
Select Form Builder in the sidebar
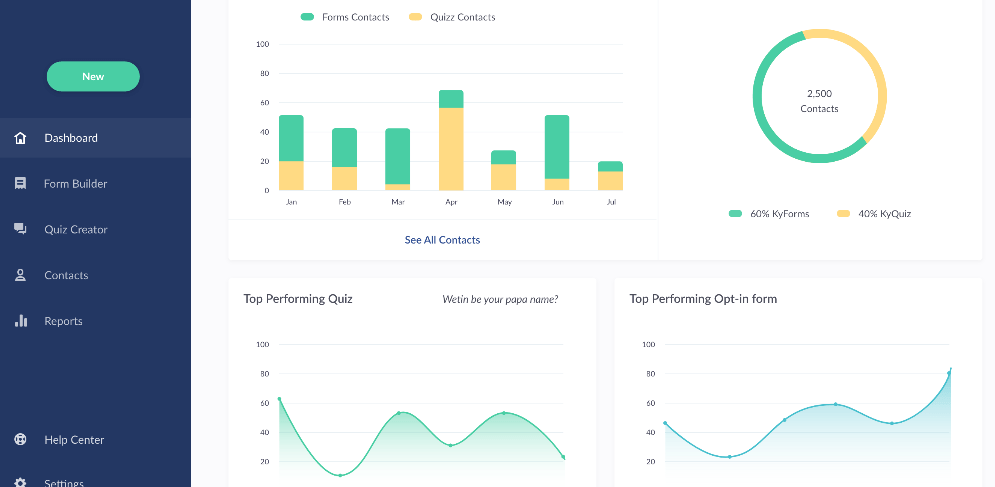[x=75, y=184]
